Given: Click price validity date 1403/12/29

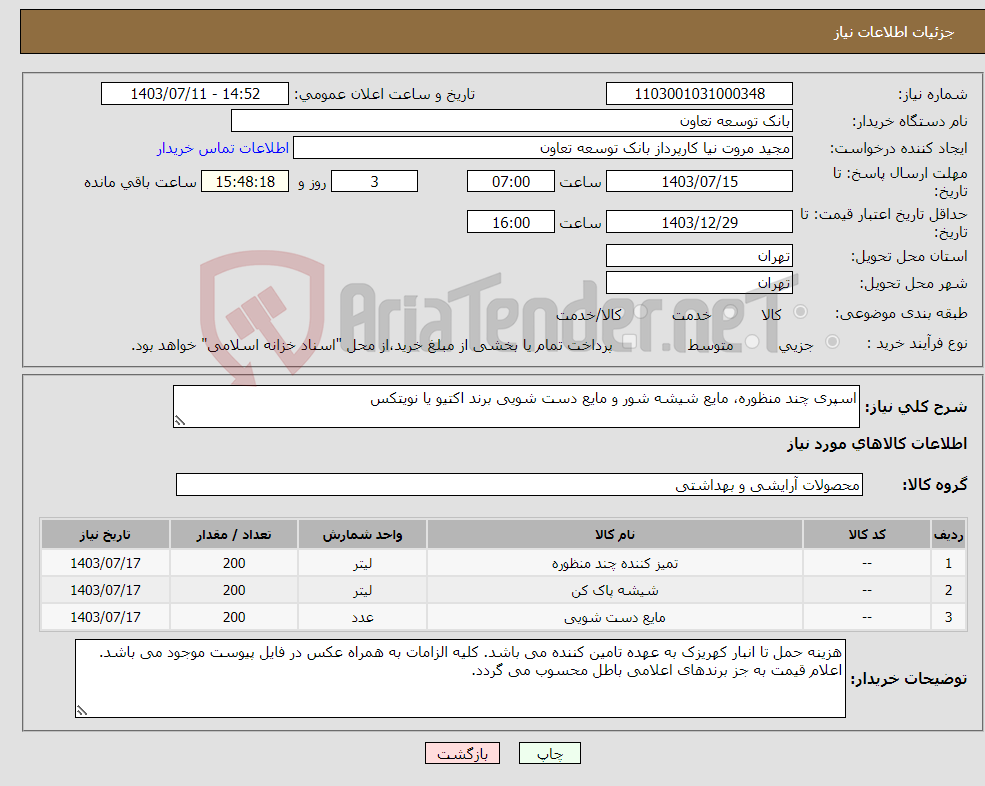Looking at the screenshot, I should (x=699, y=222).
